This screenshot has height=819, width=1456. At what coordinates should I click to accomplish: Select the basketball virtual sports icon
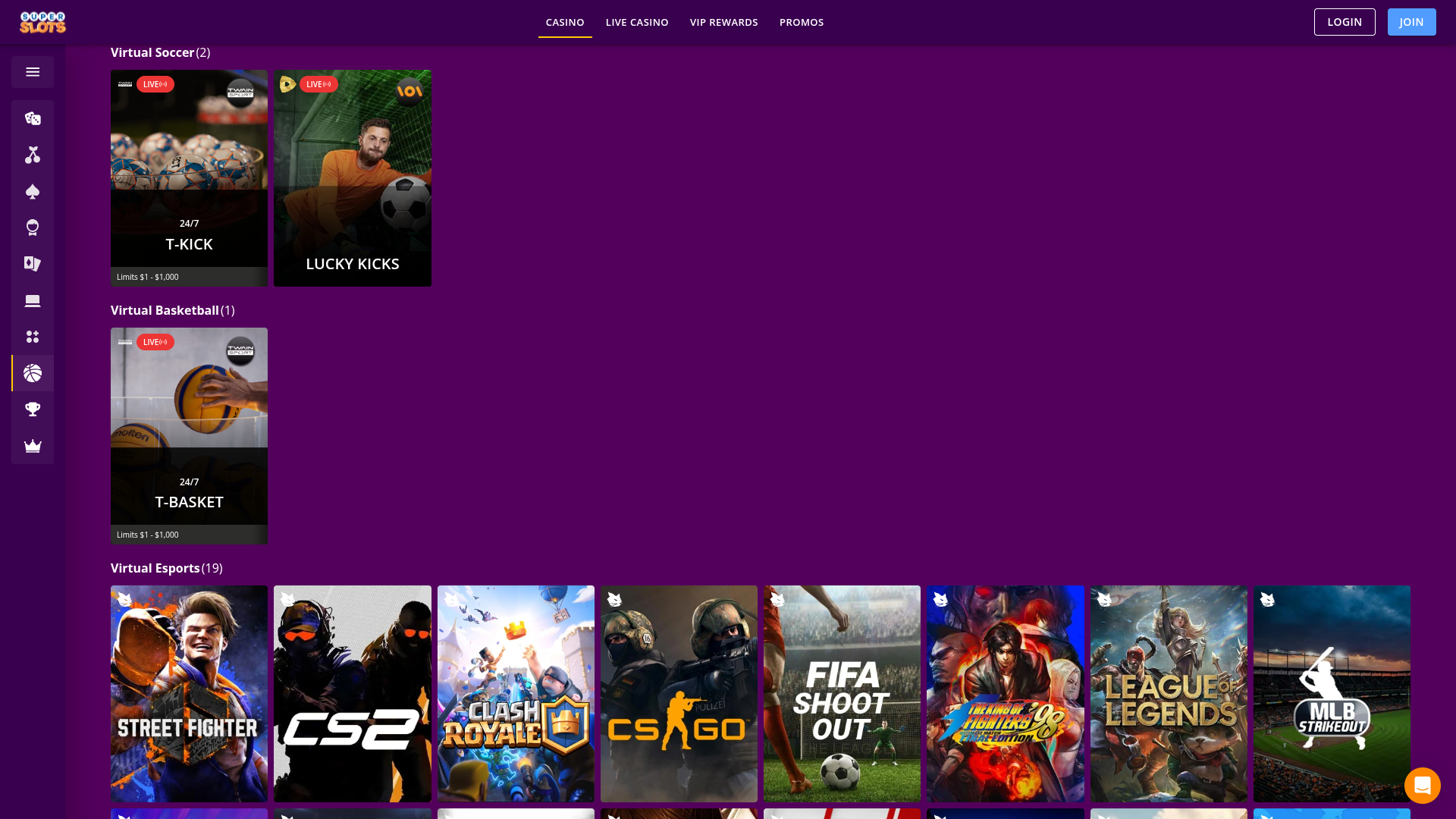pos(32,373)
